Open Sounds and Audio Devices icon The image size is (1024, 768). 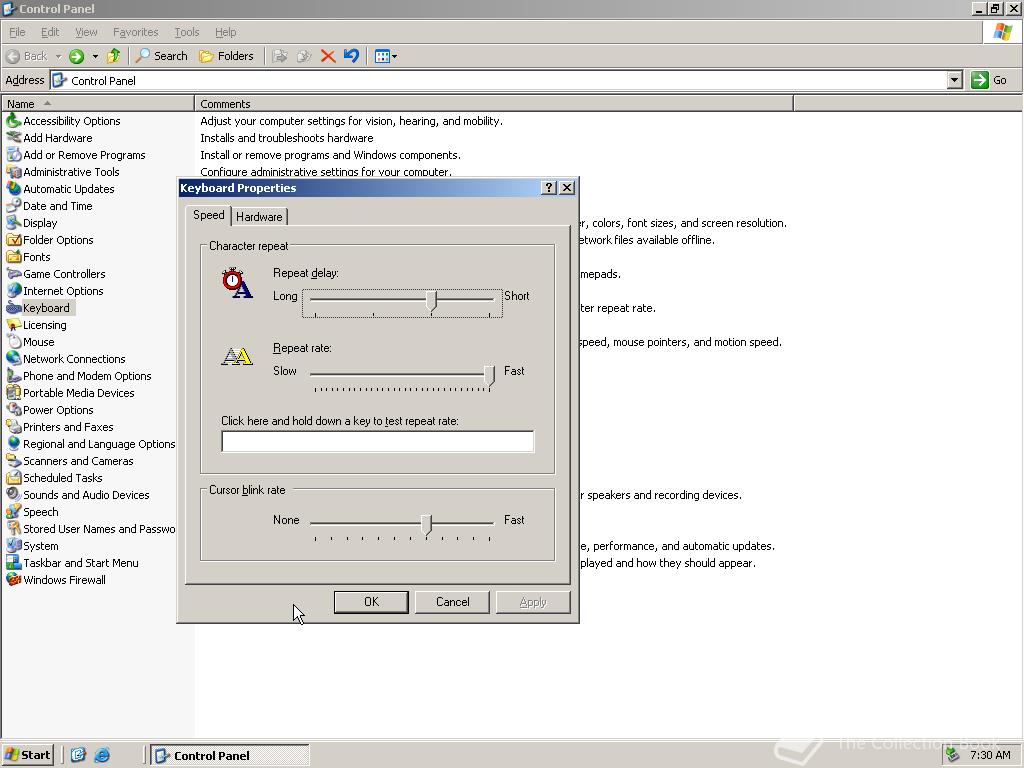click(x=13, y=494)
